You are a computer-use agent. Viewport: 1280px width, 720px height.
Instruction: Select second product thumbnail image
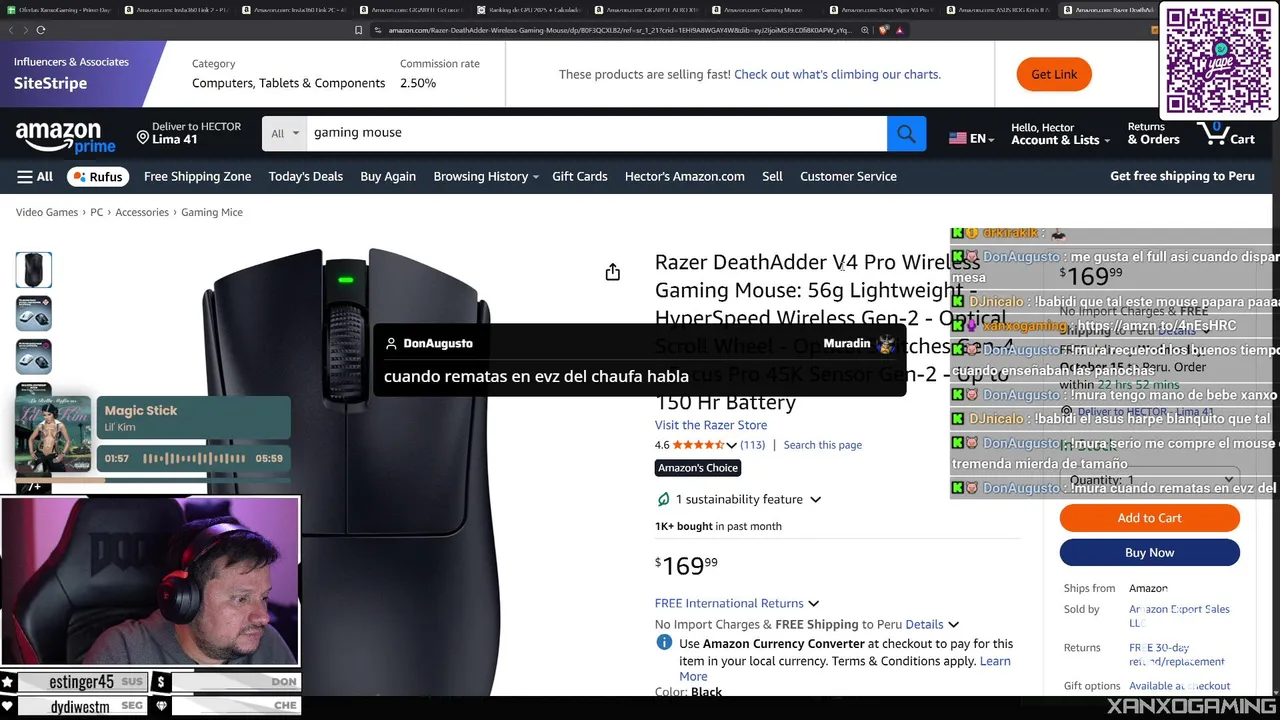coord(34,313)
